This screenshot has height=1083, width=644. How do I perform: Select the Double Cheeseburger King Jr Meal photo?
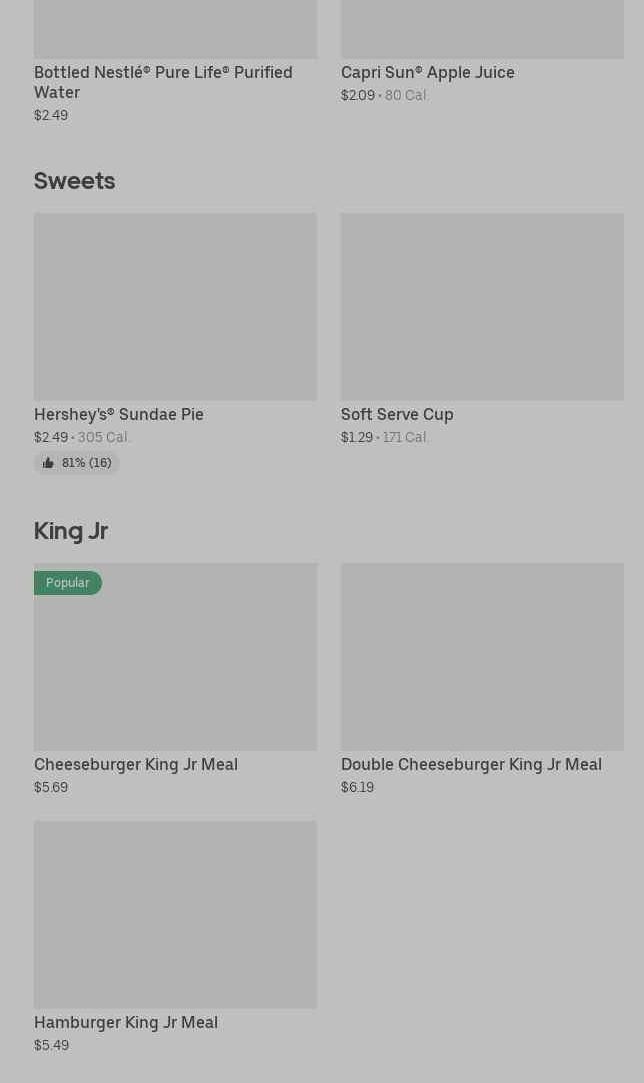[x=482, y=656]
